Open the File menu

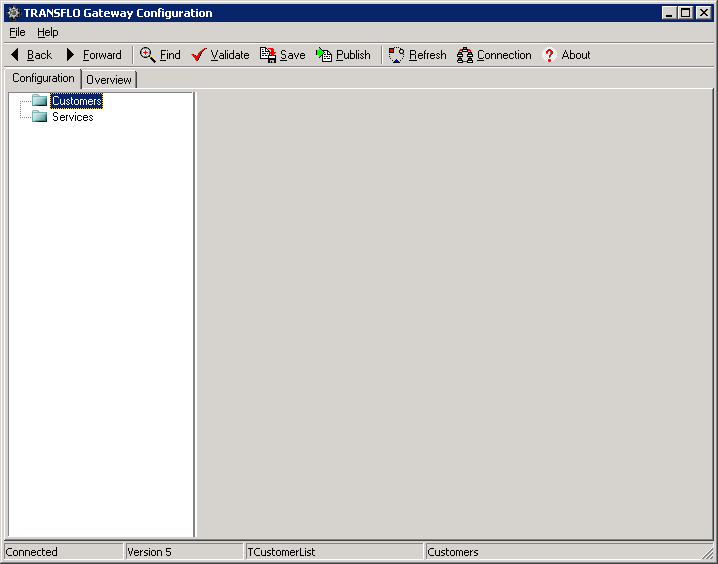pyautogui.click(x=17, y=32)
